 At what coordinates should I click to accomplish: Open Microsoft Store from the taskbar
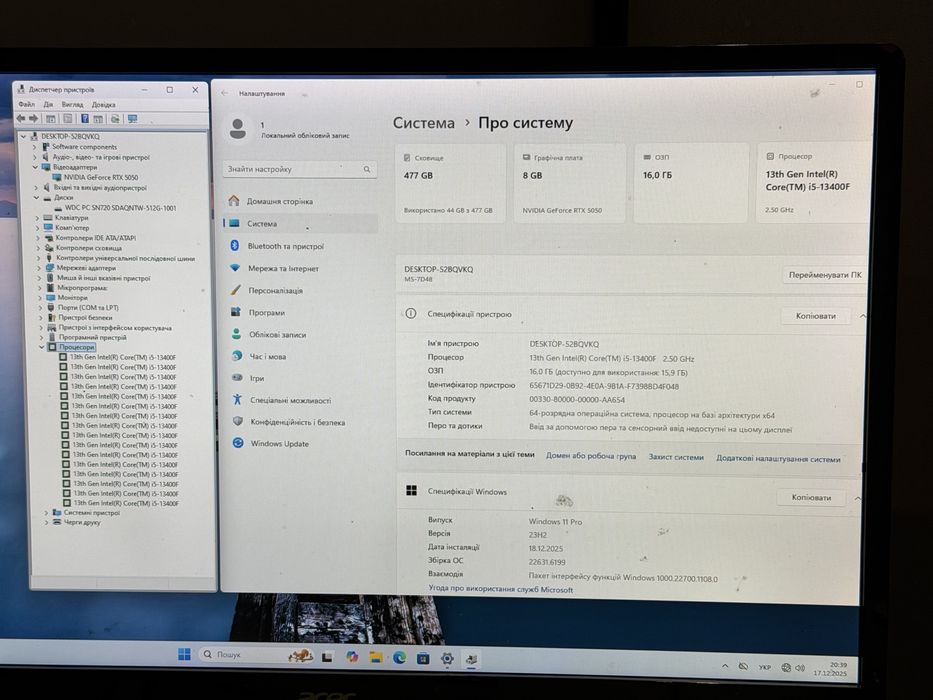(423, 658)
